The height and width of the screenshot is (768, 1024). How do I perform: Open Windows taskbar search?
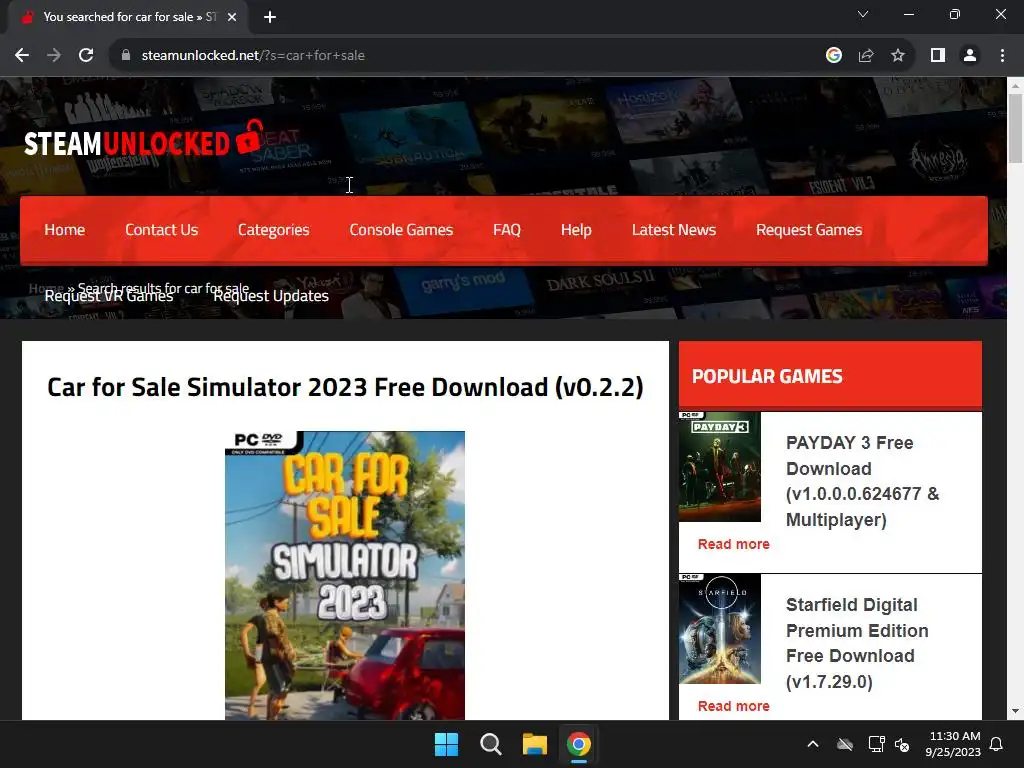[490, 744]
